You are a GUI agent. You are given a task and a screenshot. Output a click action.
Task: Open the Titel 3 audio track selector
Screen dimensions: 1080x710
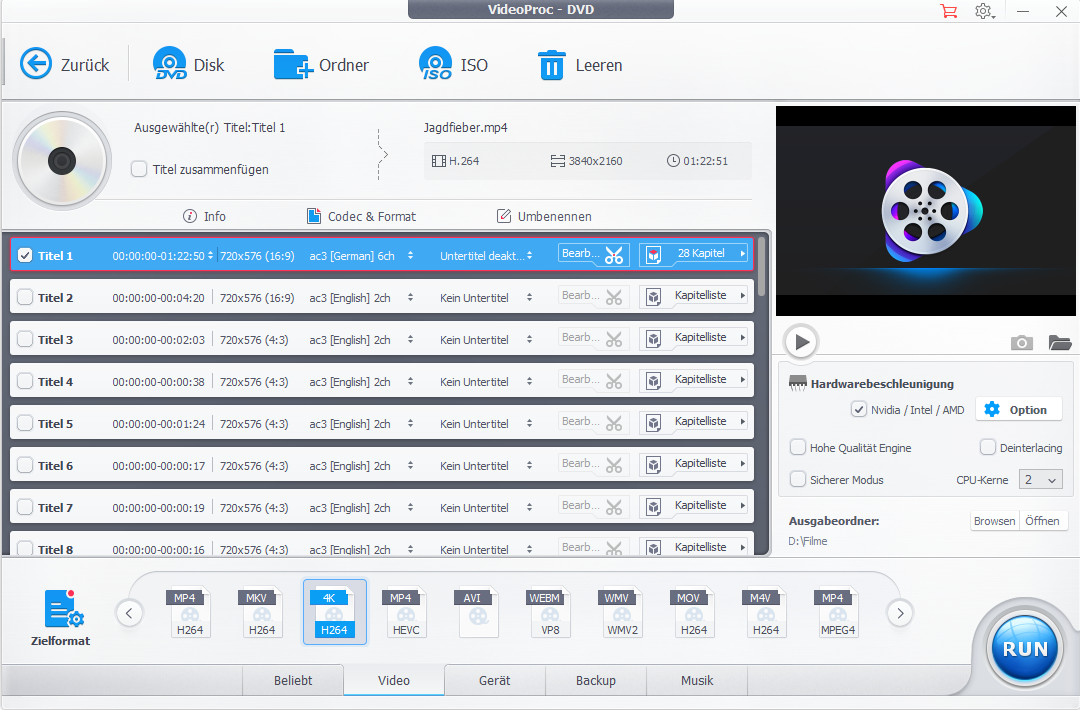(x=411, y=340)
